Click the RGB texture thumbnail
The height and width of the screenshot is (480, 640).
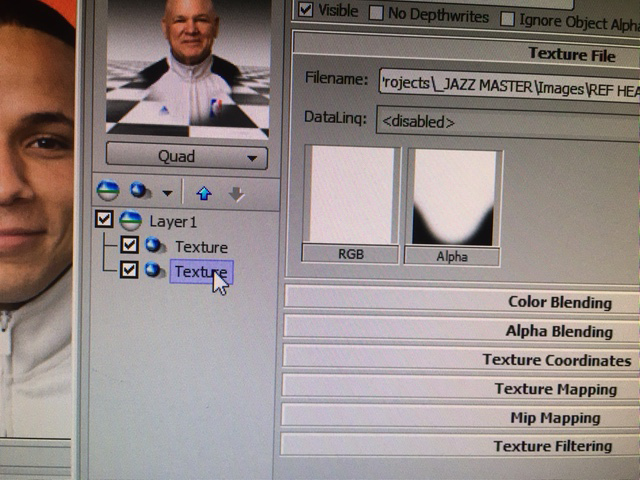click(x=352, y=195)
